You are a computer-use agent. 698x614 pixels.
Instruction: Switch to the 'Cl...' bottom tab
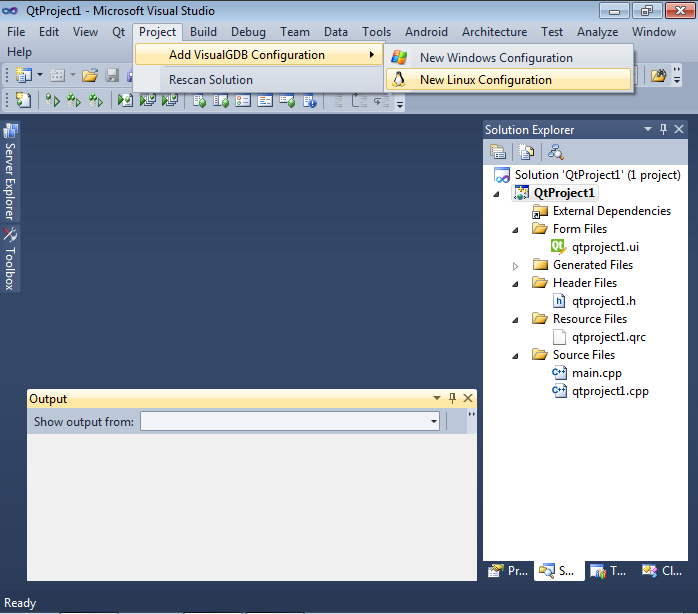(x=662, y=571)
